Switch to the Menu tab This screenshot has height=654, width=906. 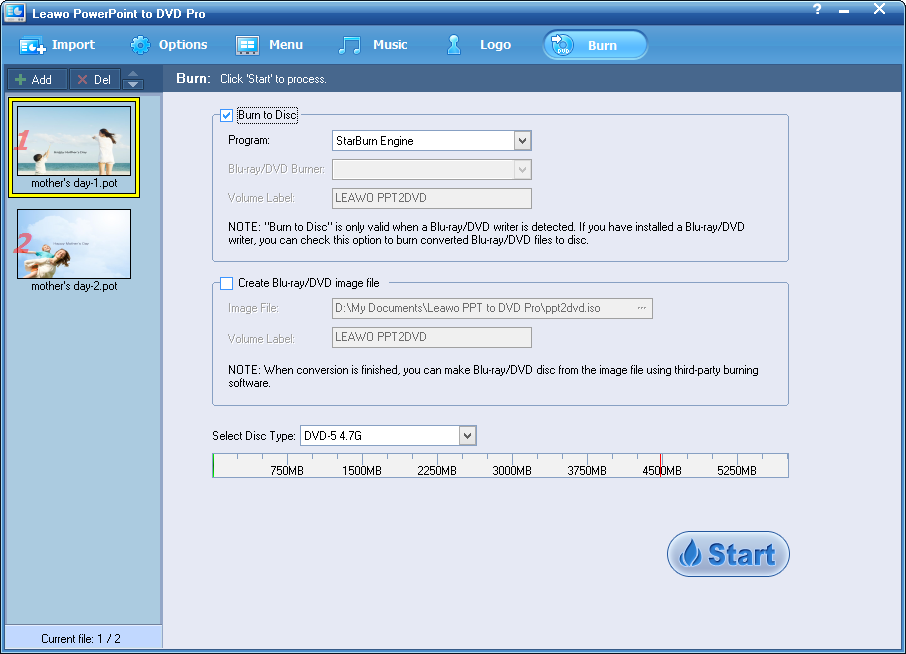[270, 45]
